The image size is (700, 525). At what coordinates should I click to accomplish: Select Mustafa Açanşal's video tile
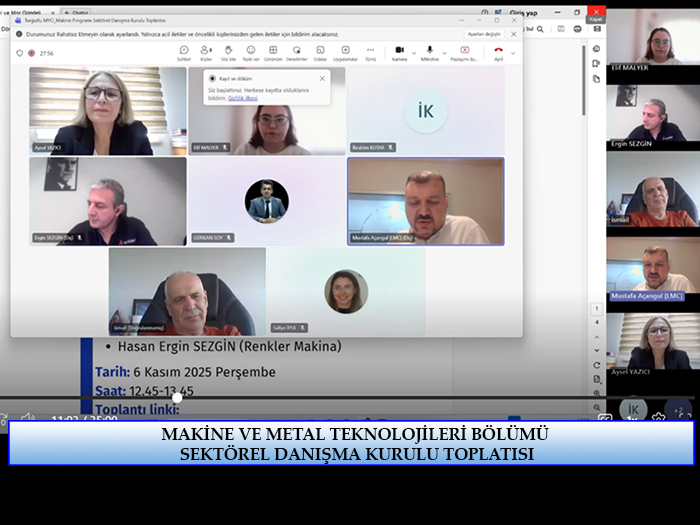click(425, 201)
